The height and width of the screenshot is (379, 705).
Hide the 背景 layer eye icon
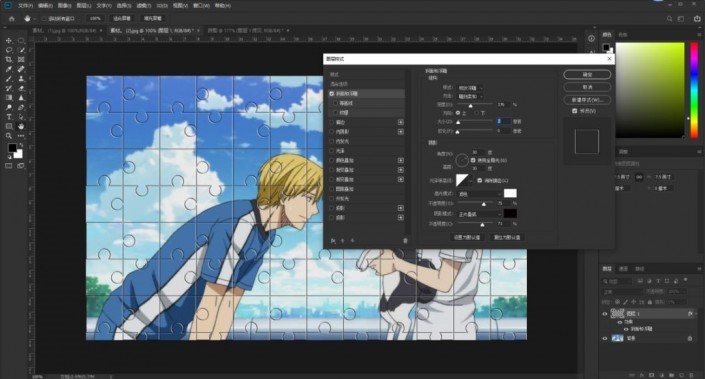click(x=604, y=338)
